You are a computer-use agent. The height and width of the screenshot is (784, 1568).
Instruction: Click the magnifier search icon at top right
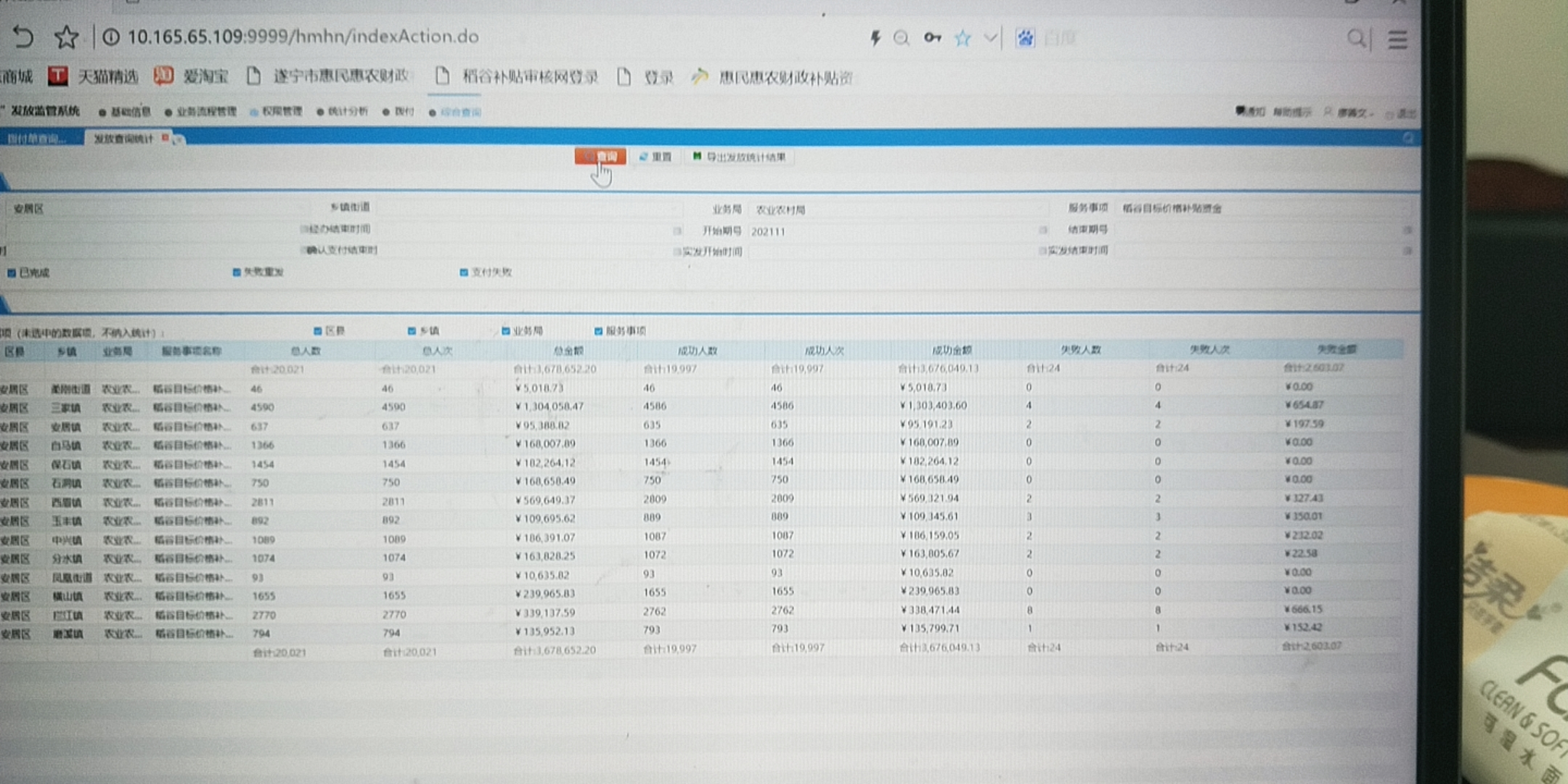1355,38
